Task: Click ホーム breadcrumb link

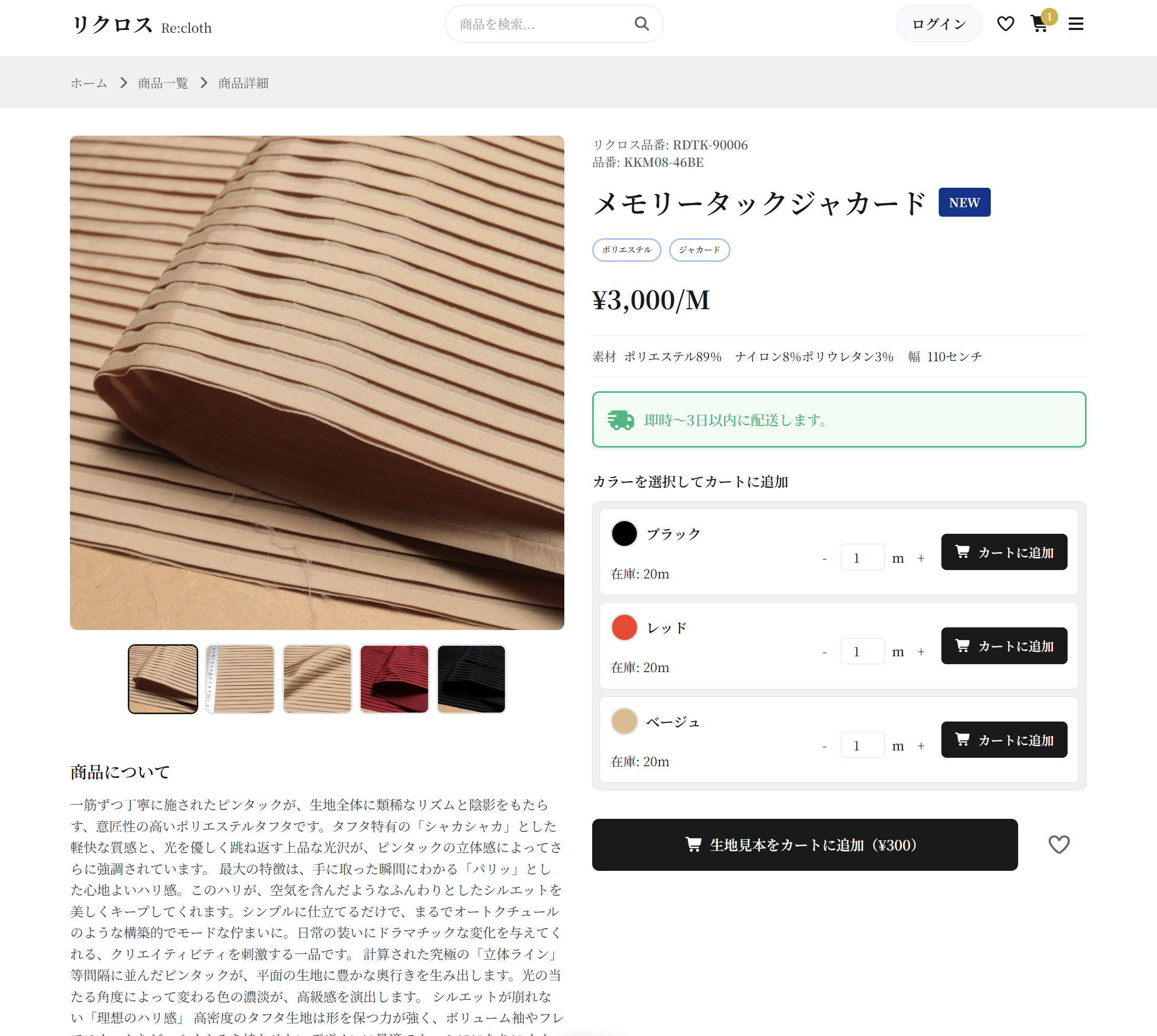Action: tap(89, 83)
